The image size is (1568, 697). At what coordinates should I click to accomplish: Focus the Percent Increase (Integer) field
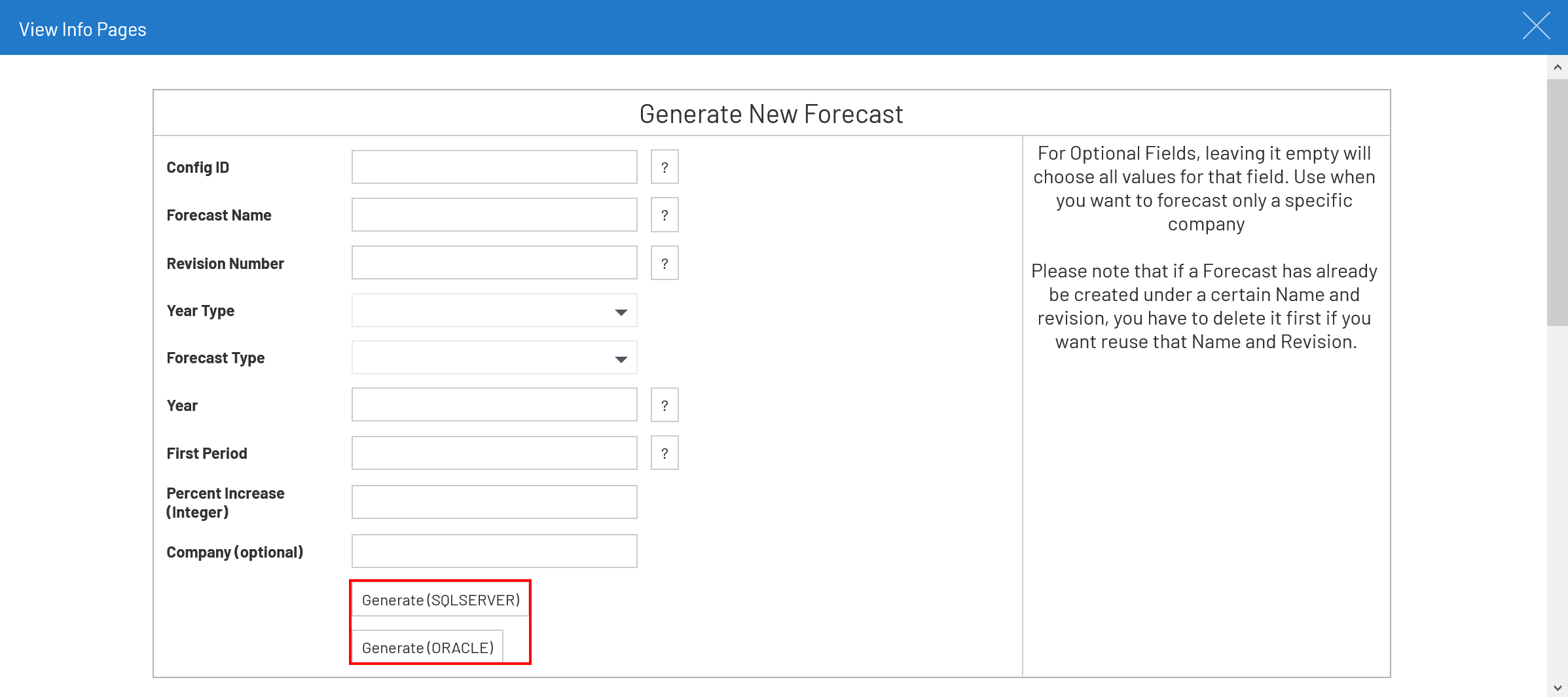point(494,502)
